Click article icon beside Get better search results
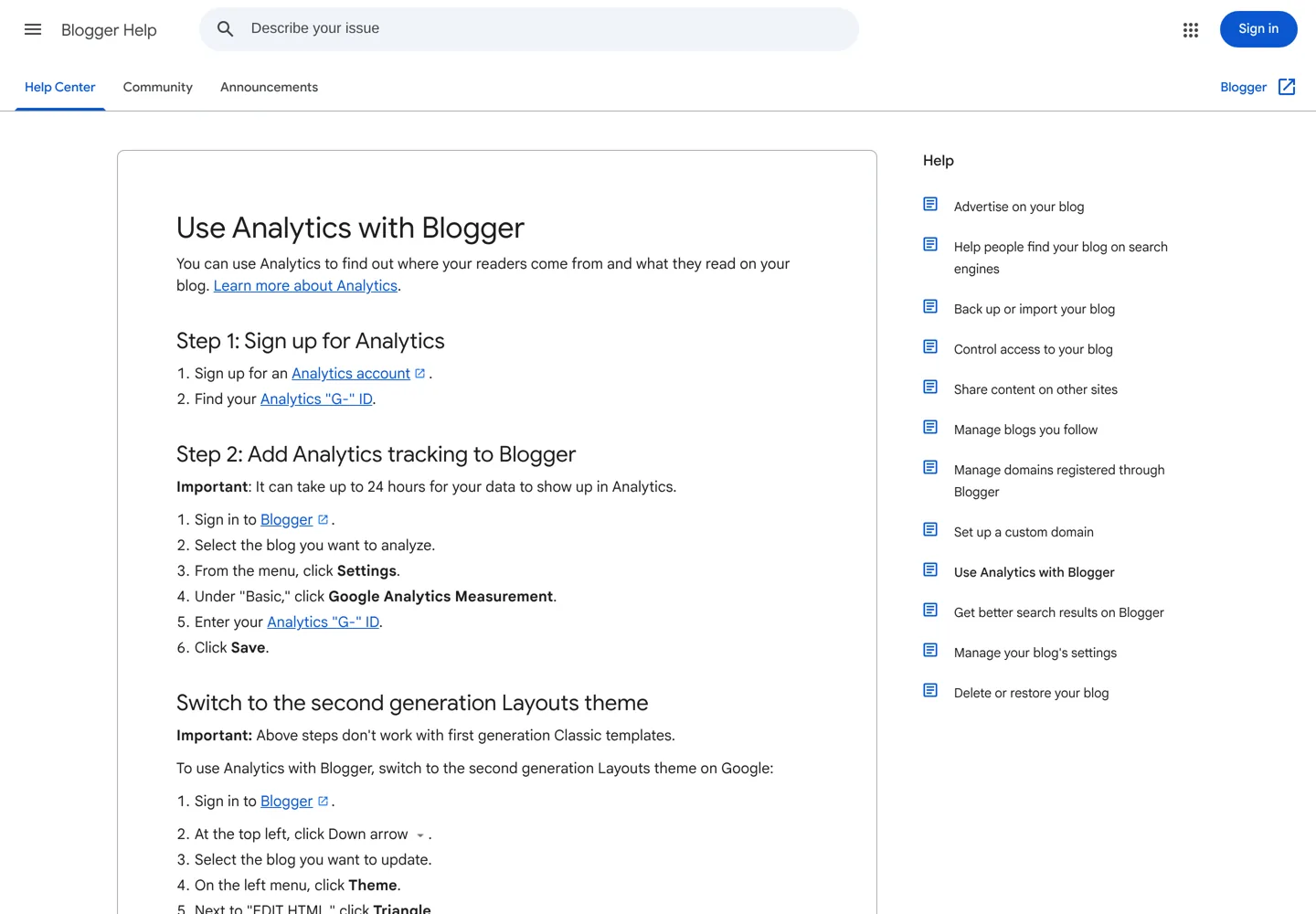Image resolution: width=1316 pixels, height=914 pixels. pyautogui.click(x=930, y=610)
